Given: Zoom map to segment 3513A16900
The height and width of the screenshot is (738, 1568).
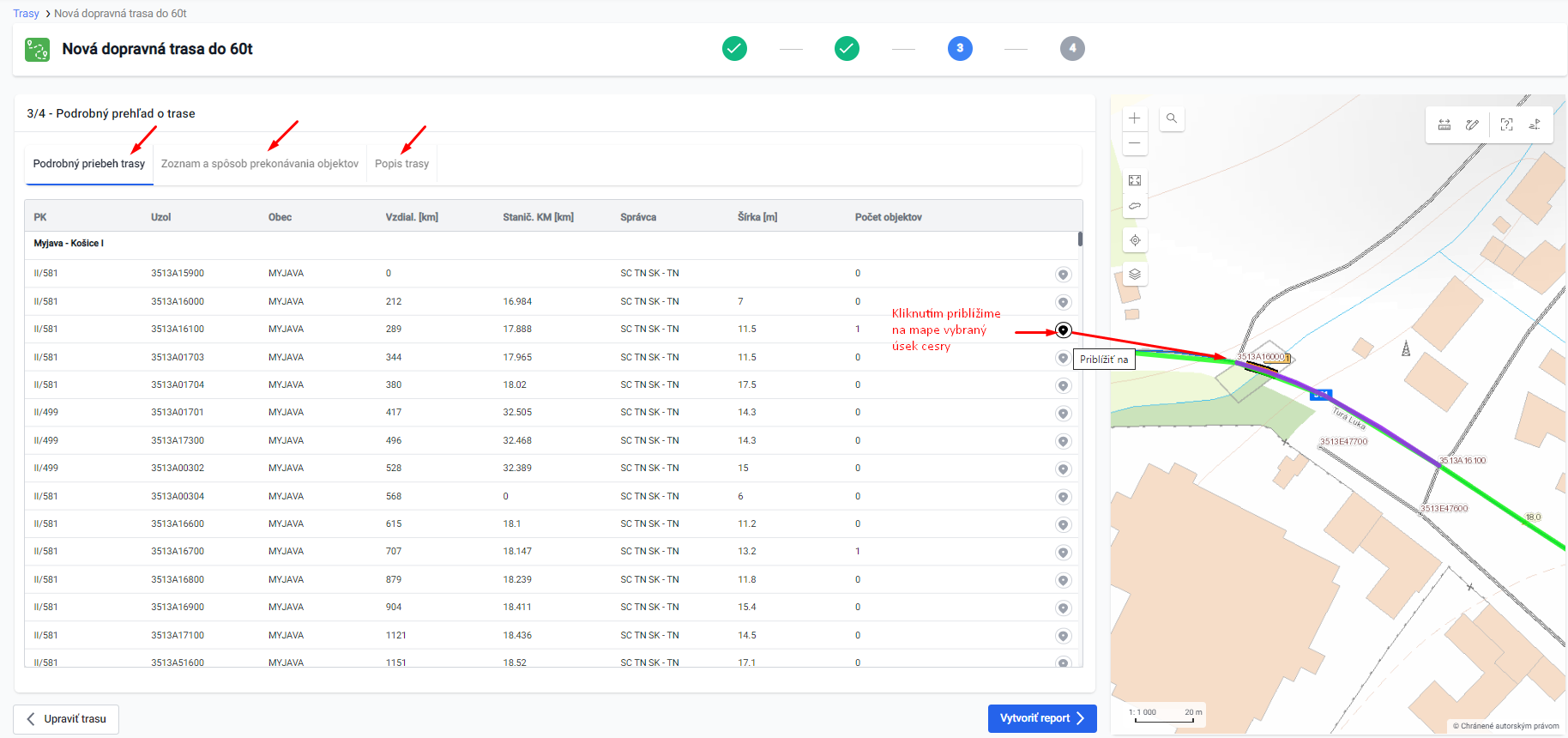Looking at the screenshot, I should click(x=1063, y=608).
